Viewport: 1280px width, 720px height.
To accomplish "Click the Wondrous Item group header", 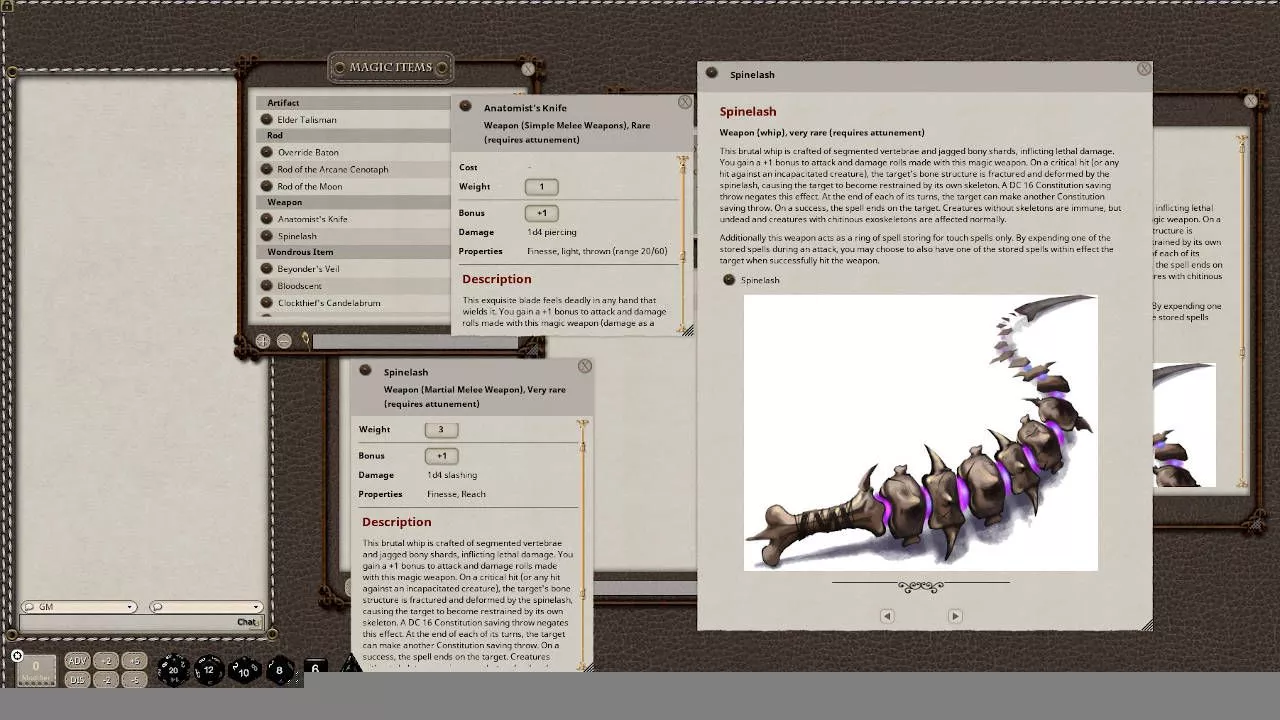I will (x=354, y=252).
